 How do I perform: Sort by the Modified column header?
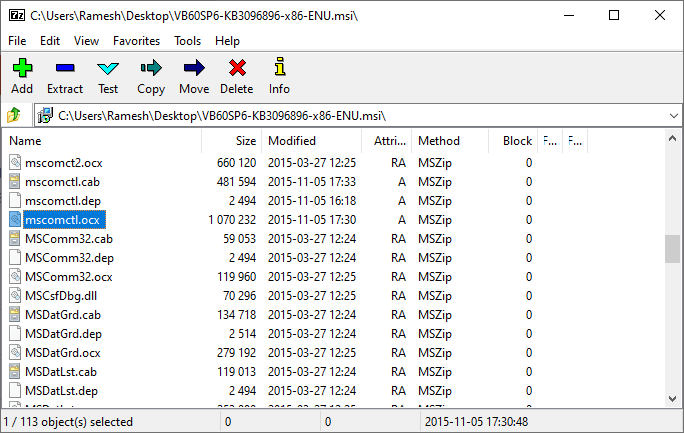pos(312,141)
